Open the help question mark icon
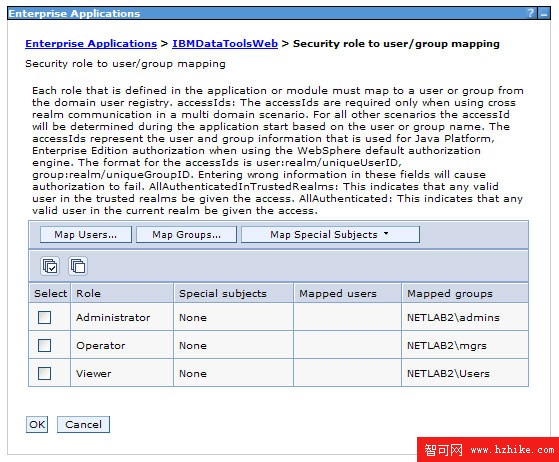The image size is (559, 462). [531, 14]
